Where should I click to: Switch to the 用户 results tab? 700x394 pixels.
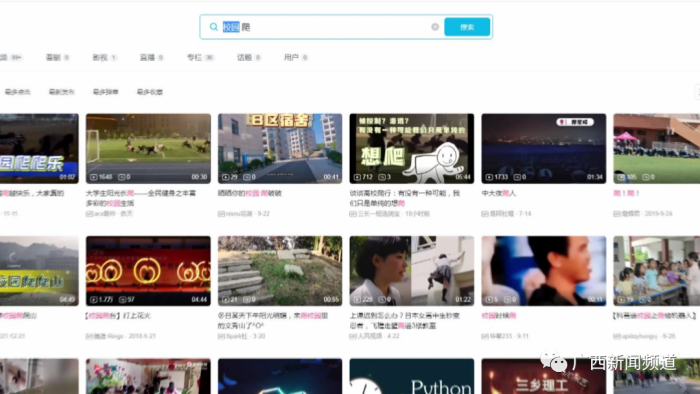[x=296, y=57]
